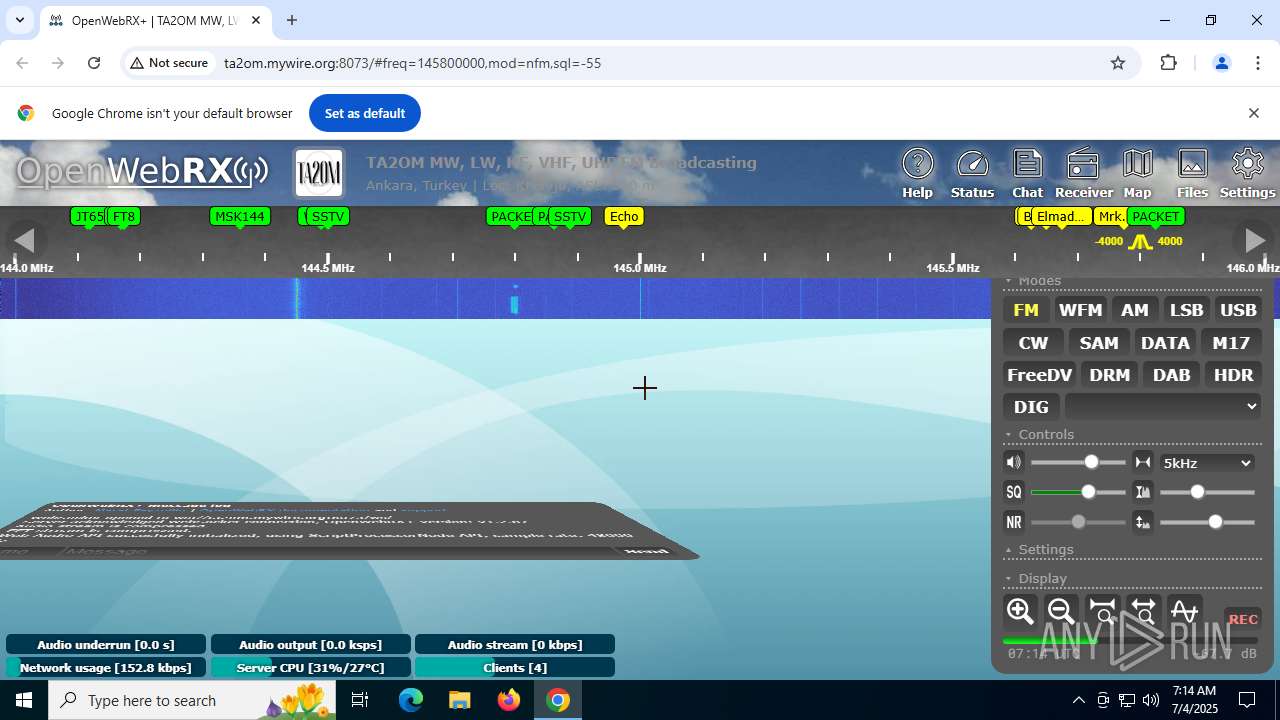Select USB mode
This screenshot has width=1280, height=720.
point(1238,310)
